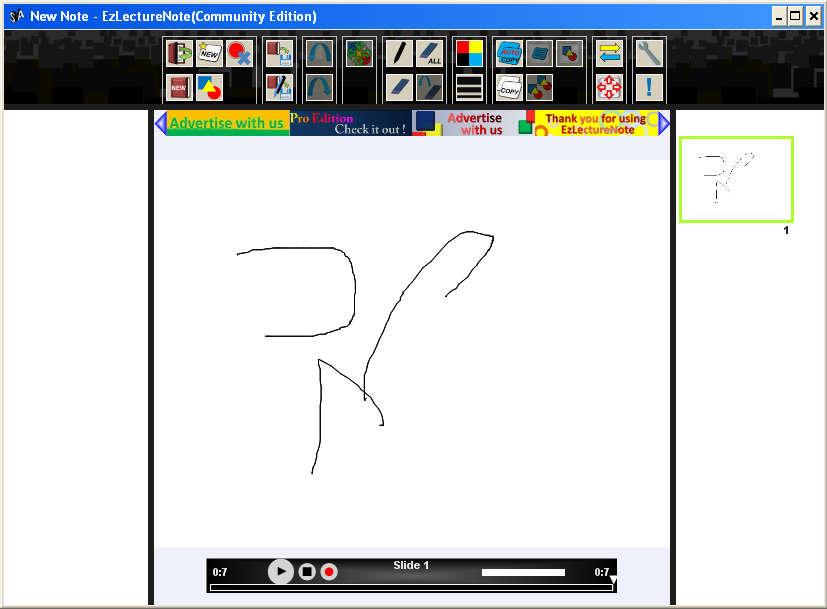The width and height of the screenshot is (827, 609).
Task: Open the line thickness selector
Action: (x=469, y=87)
